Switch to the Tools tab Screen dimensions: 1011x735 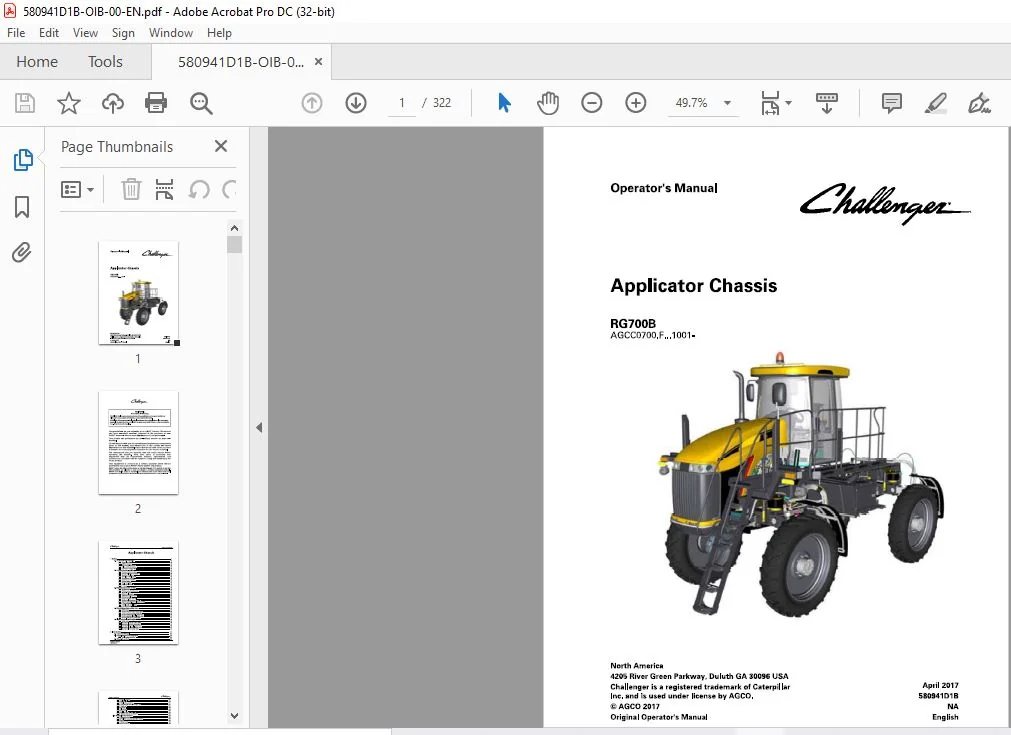coord(105,62)
